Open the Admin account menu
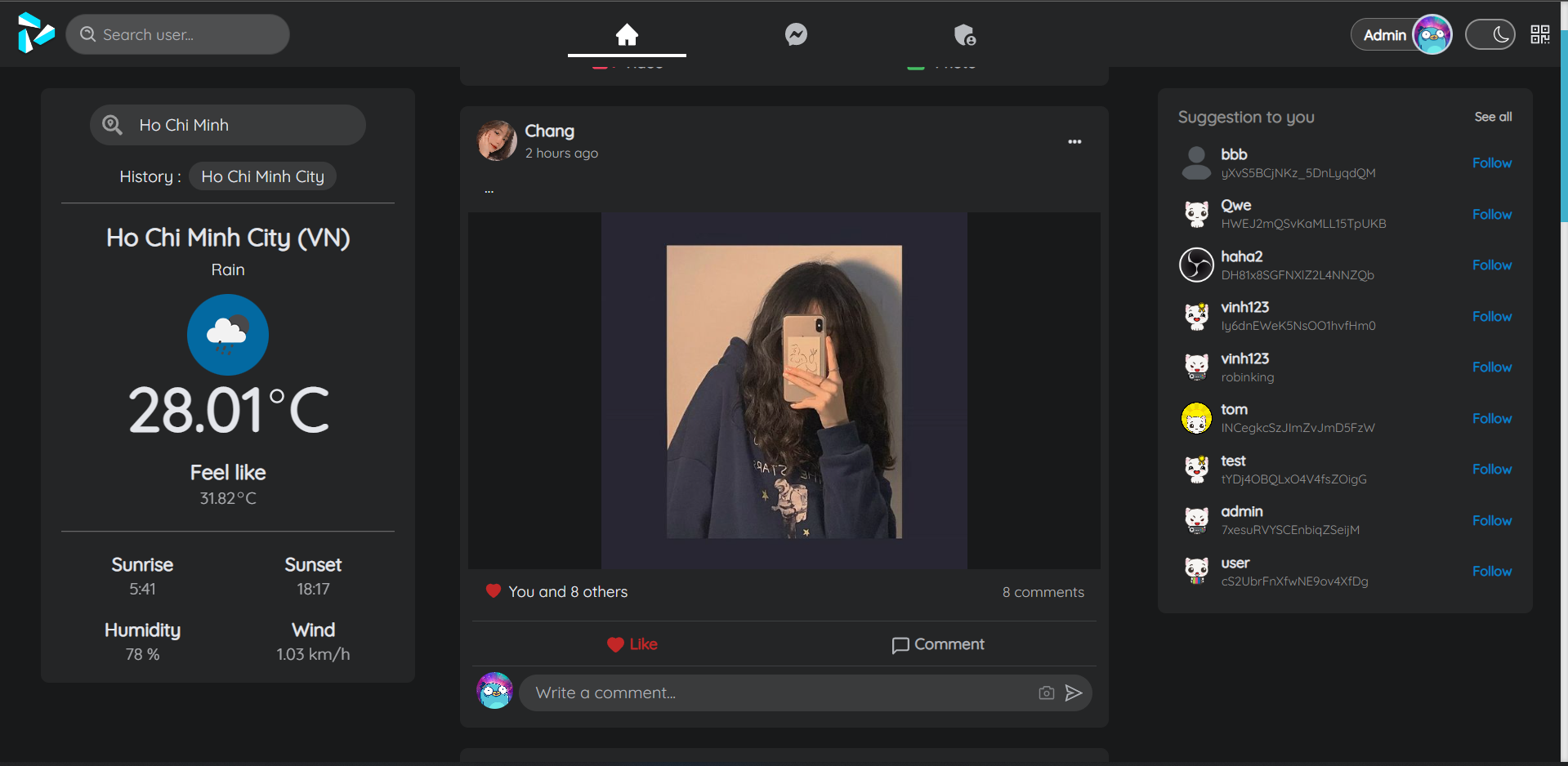 [1400, 34]
